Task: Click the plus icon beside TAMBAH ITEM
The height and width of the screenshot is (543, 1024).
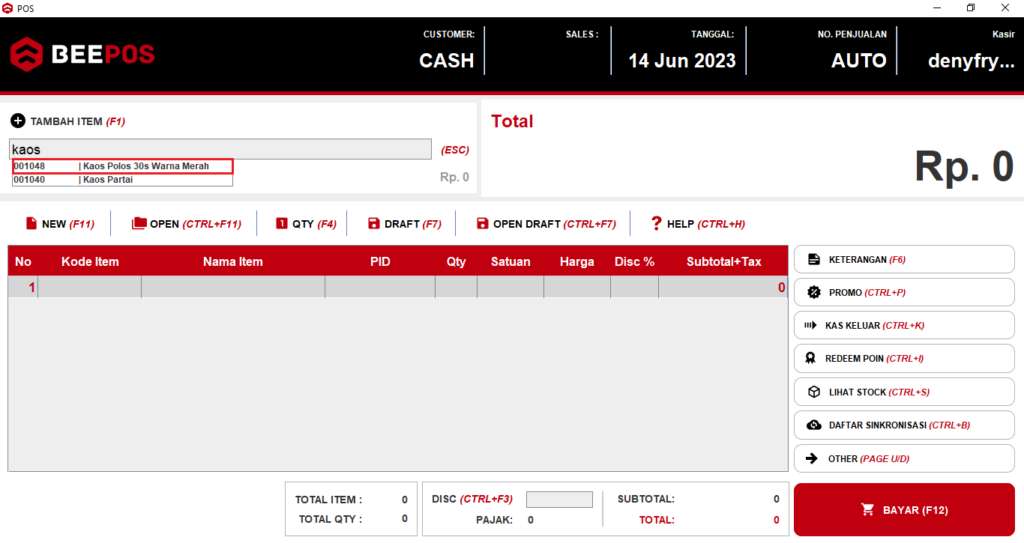Action: coord(18,121)
